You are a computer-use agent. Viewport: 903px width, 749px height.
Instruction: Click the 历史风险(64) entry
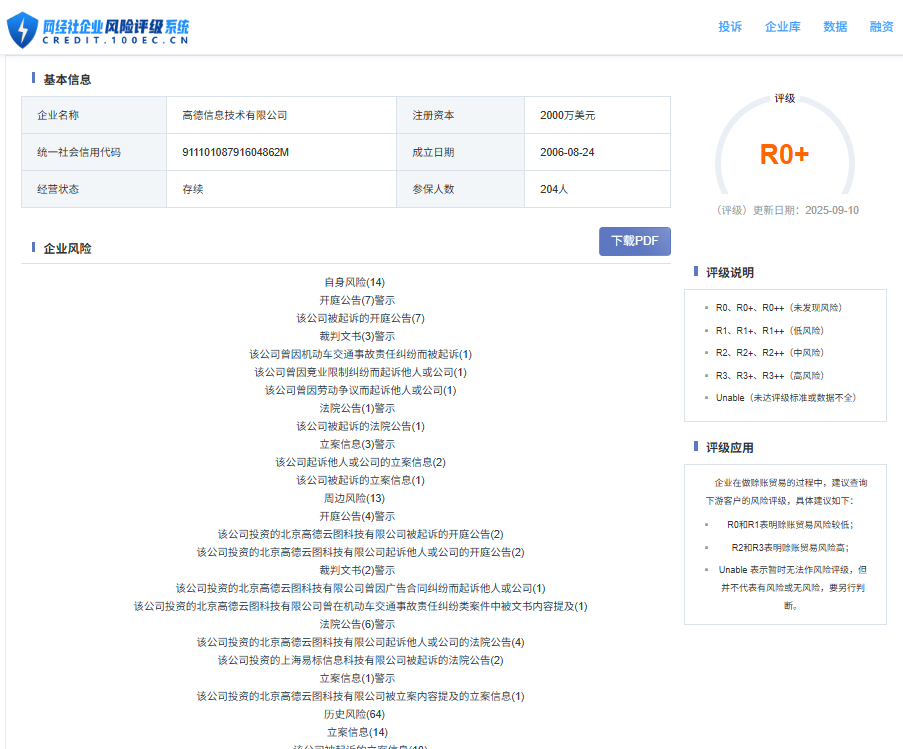pos(354,714)
